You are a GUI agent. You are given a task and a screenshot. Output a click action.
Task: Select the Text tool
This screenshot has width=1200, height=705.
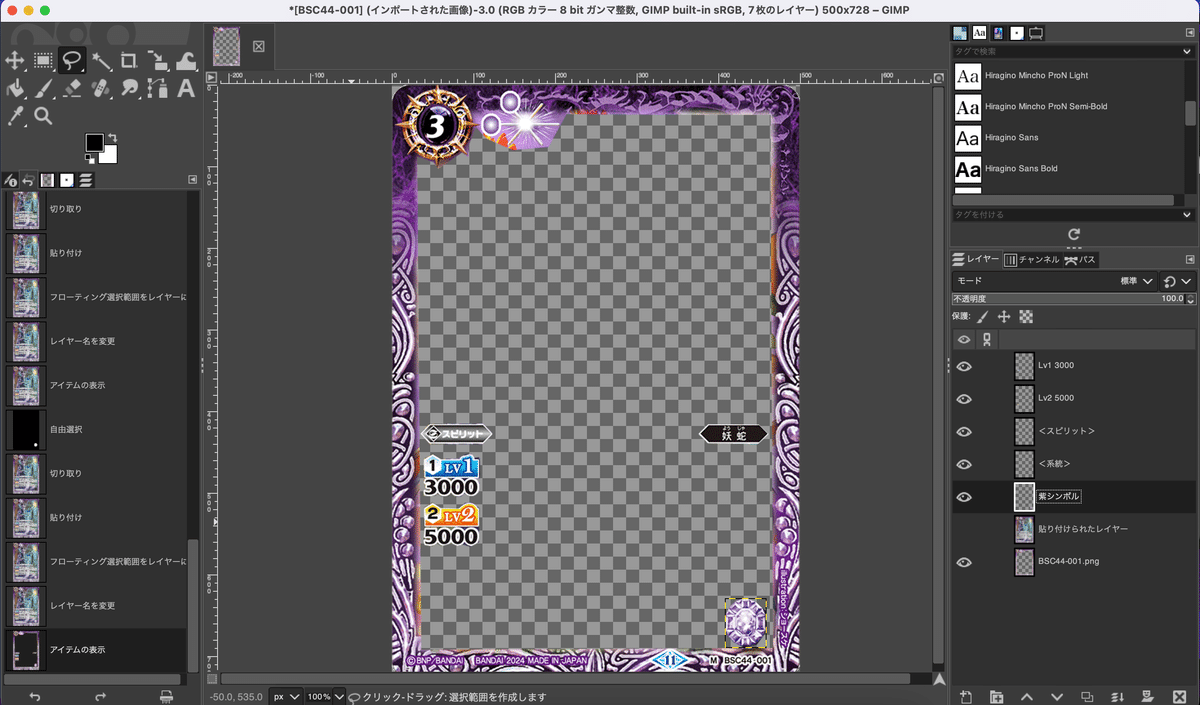click(186, 89)
